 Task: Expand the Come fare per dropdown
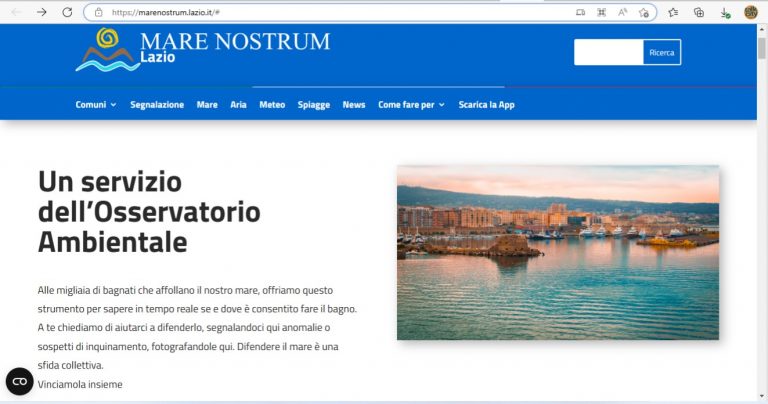pos(411,105)
